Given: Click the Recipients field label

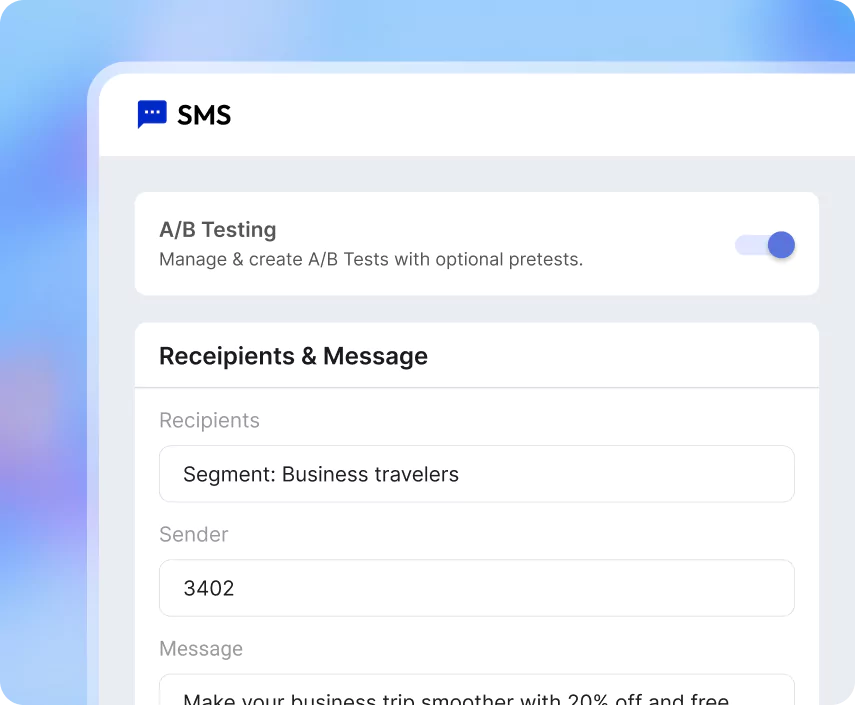Looking at the screenshot, I should 209,421.
